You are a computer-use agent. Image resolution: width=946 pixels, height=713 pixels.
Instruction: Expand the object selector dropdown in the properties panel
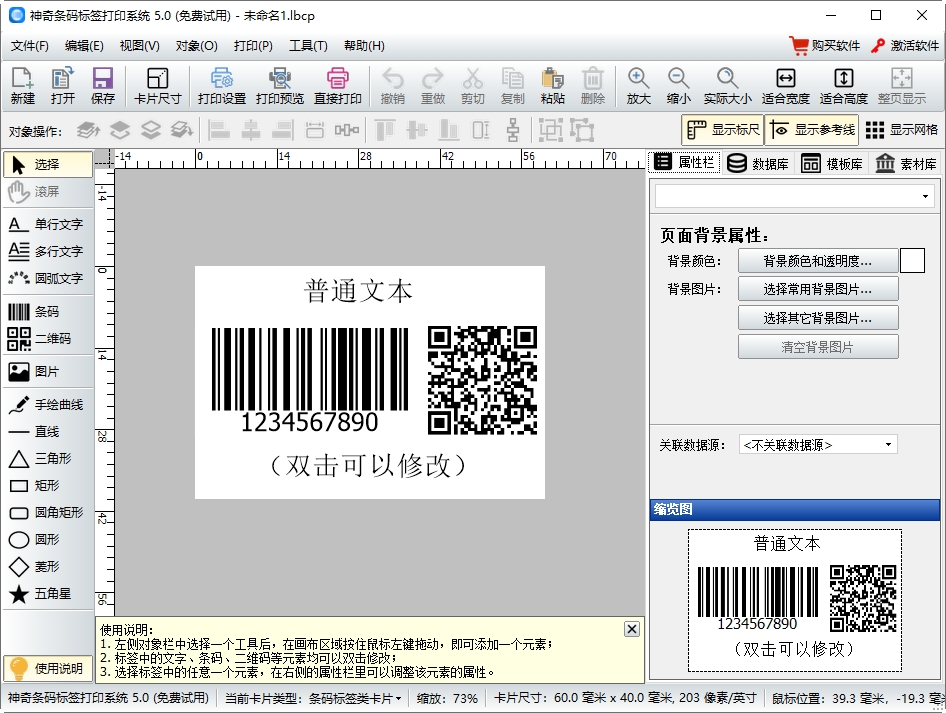tap(925, 197)
